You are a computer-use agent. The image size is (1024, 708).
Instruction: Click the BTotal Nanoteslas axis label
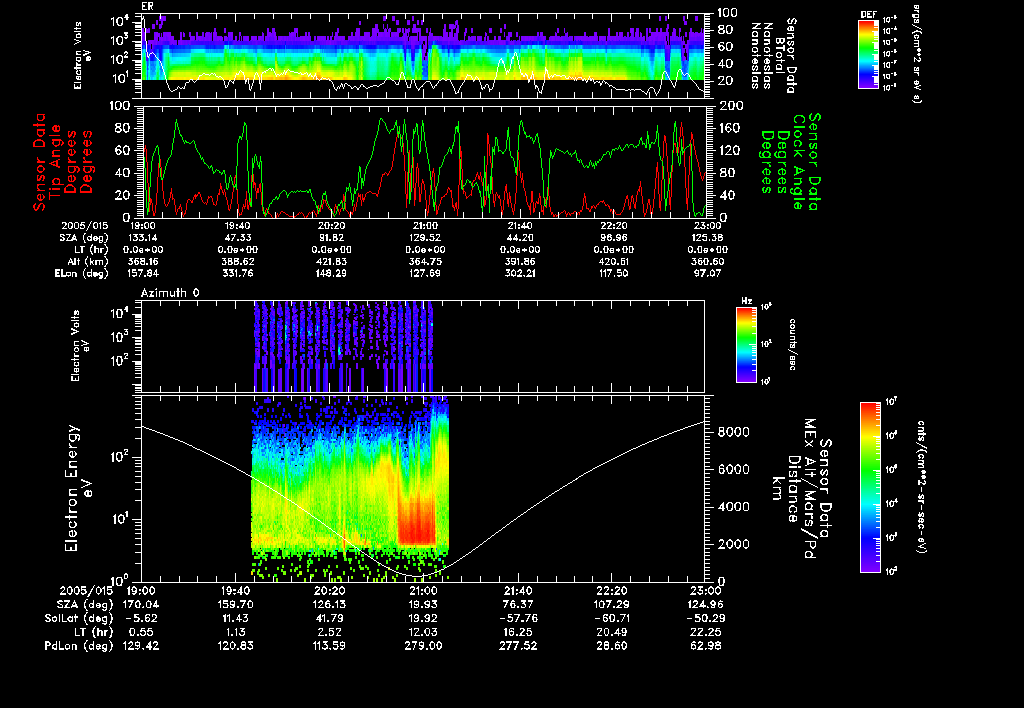774,55
